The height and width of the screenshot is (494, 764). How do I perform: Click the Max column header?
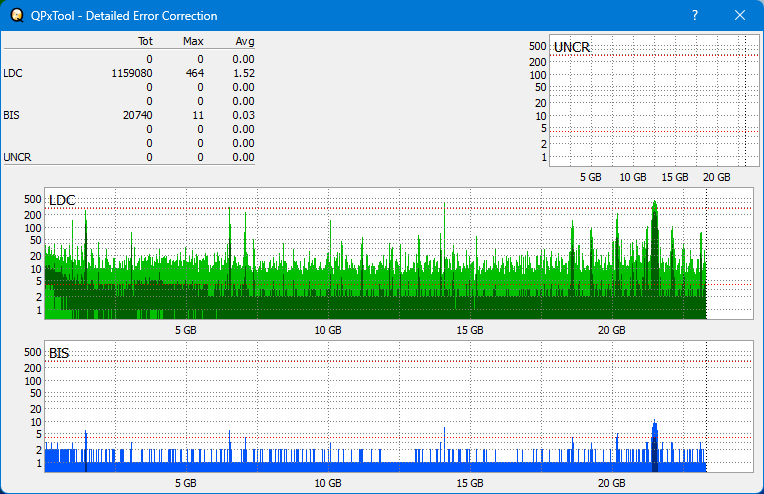click(x=193, y=41)
